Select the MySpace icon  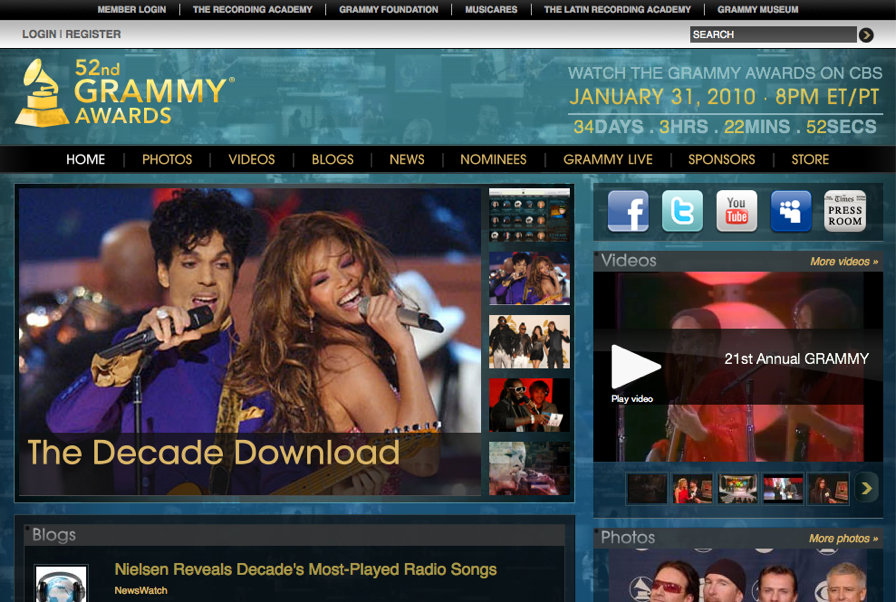click(x=791, y=211)
